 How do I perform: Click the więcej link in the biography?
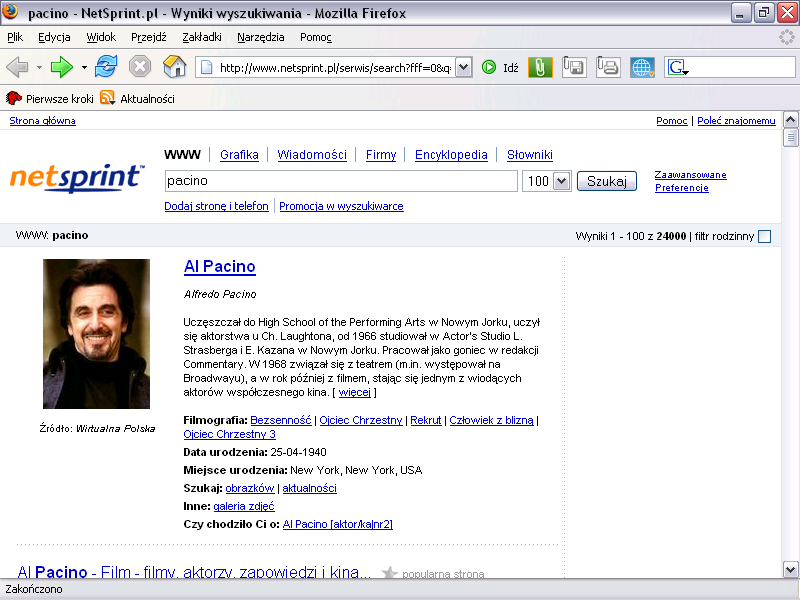click(x=355, y=392)
